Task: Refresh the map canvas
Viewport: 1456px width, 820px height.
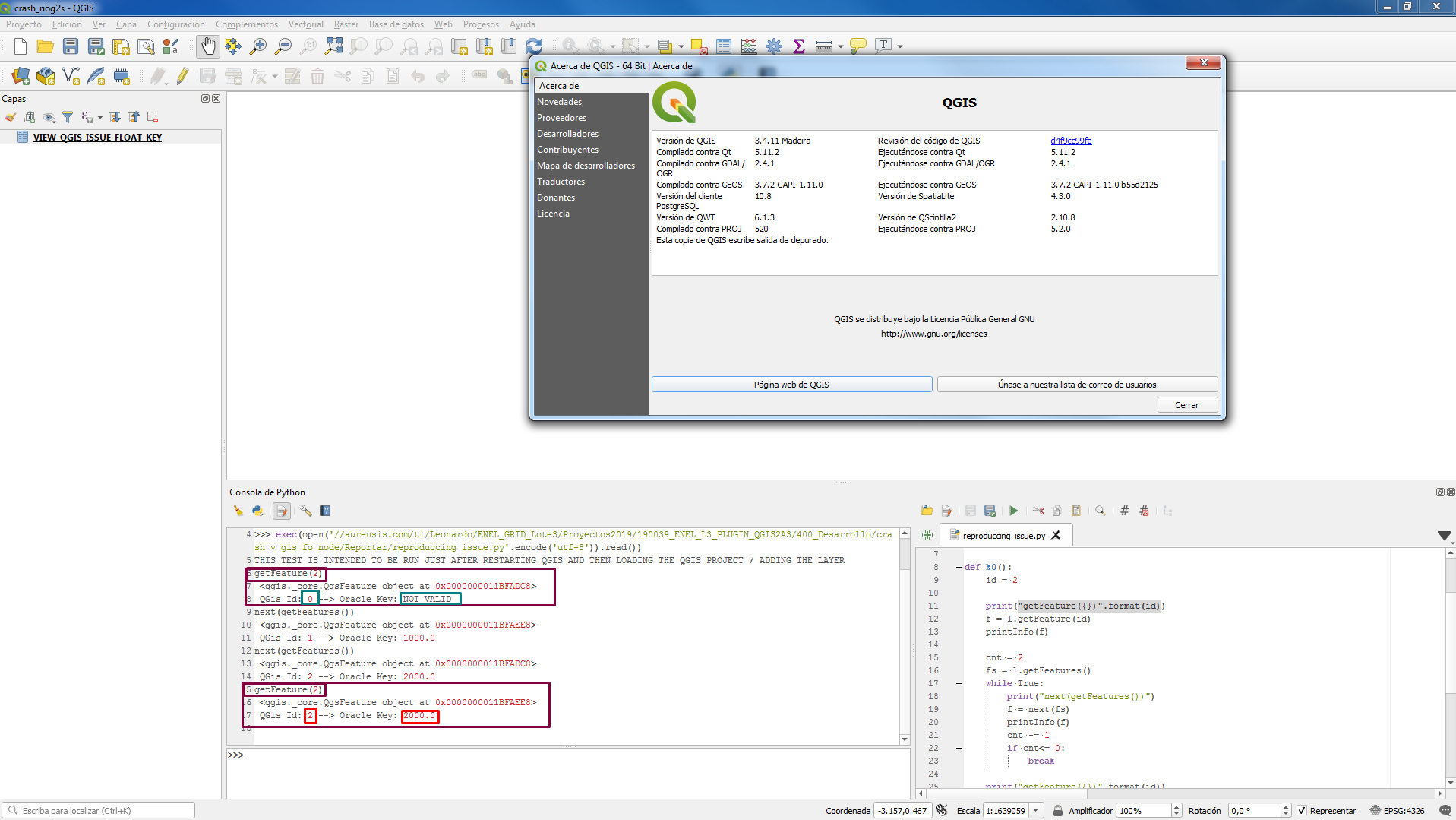Action: click(x=534, y=46)
